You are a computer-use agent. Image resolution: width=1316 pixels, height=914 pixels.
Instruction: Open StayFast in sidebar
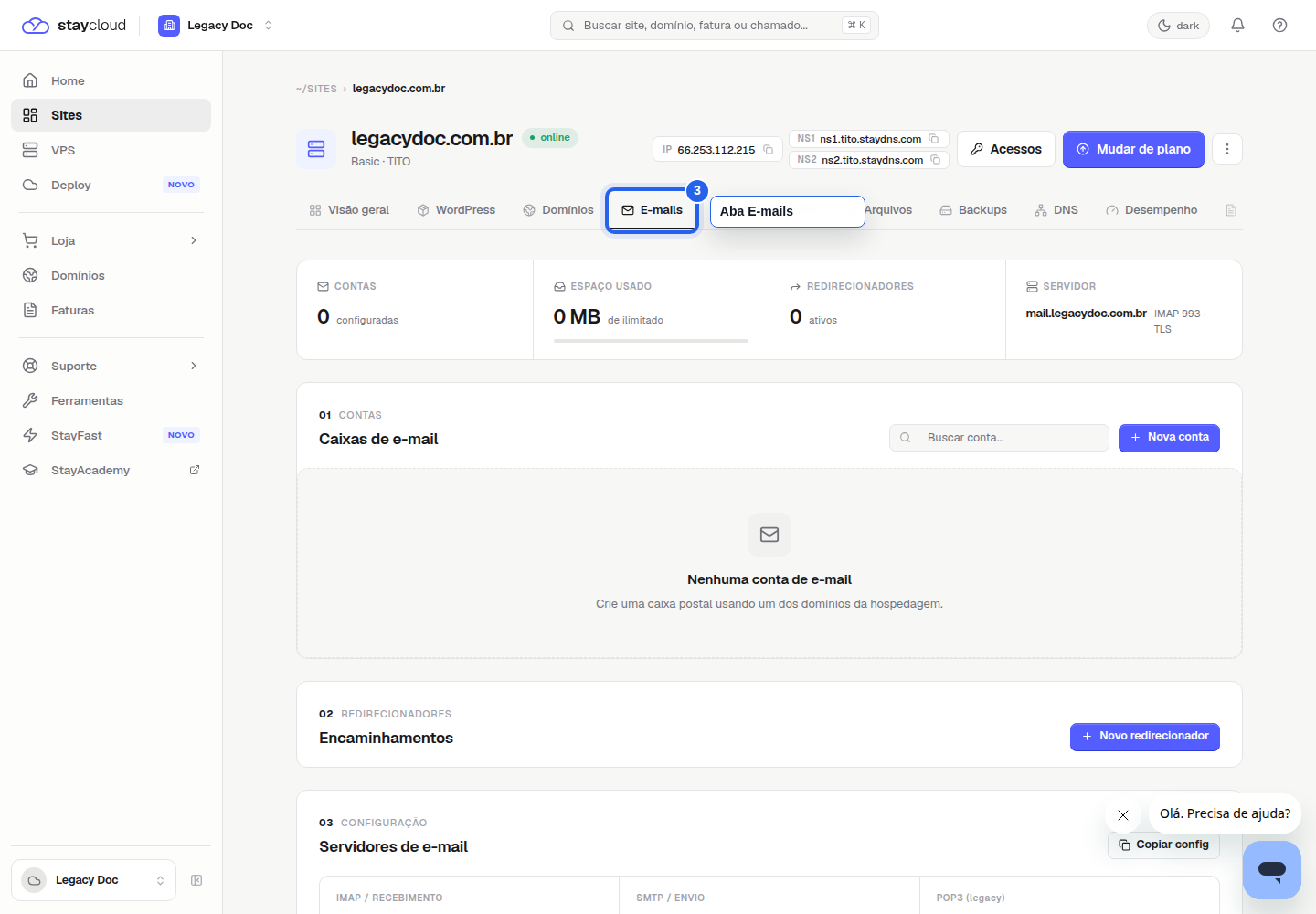(x=111, y=435)
